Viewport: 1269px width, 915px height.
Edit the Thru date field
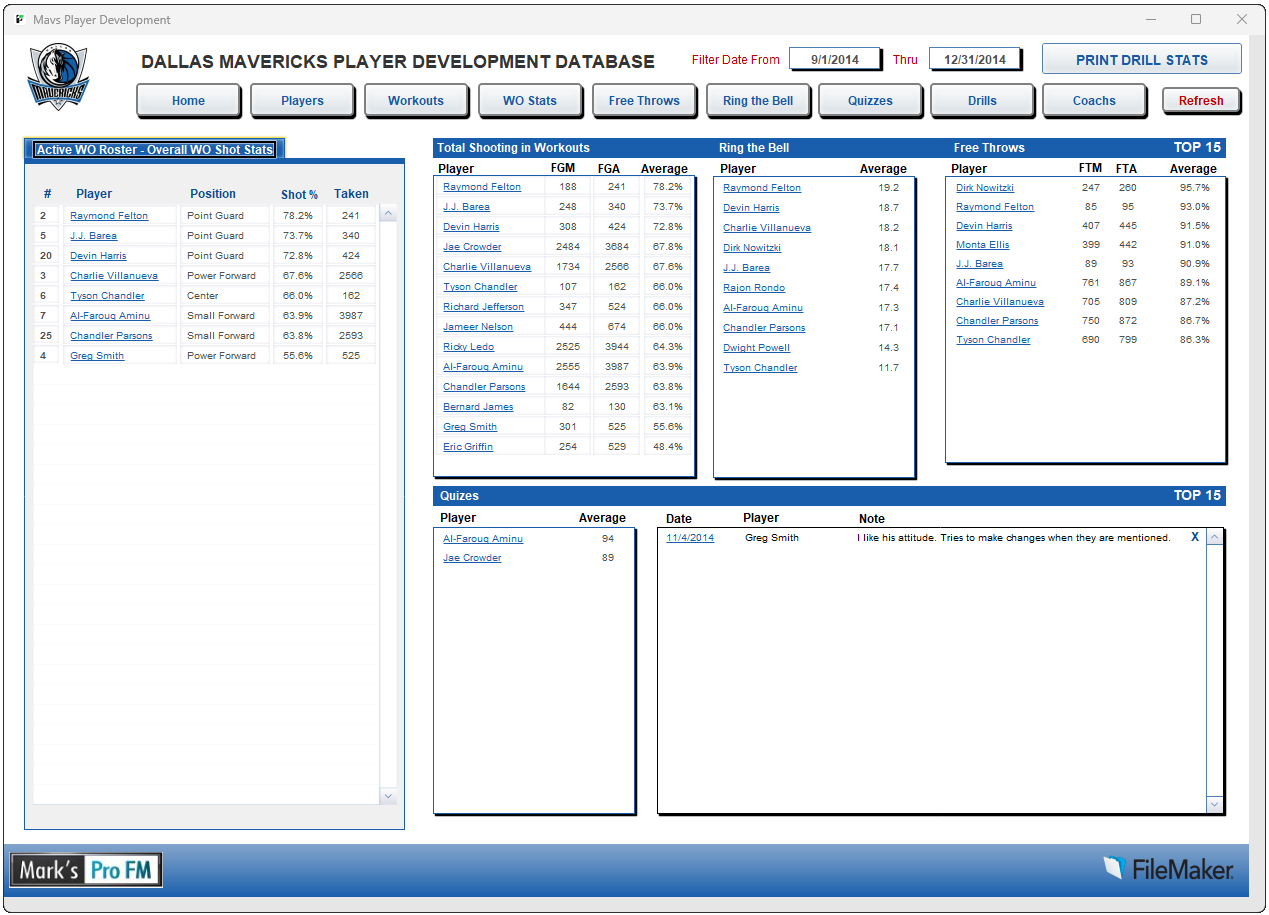coord(975,60)
